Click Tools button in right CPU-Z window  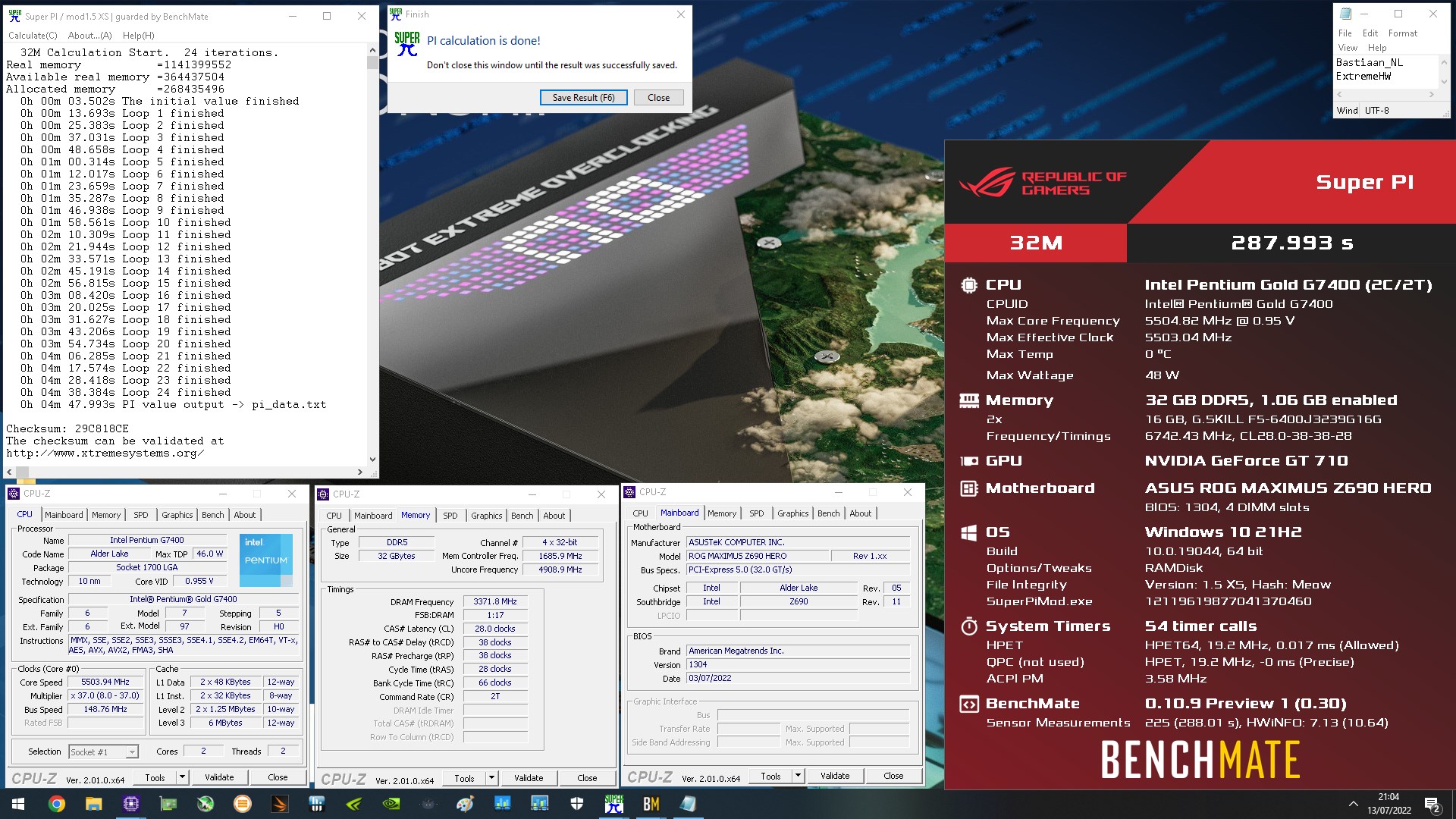(x=770, y=776)
